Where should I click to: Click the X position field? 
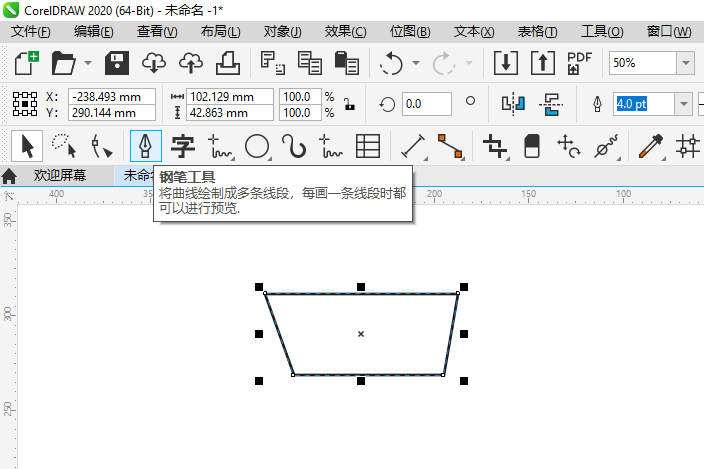(112, 96)
